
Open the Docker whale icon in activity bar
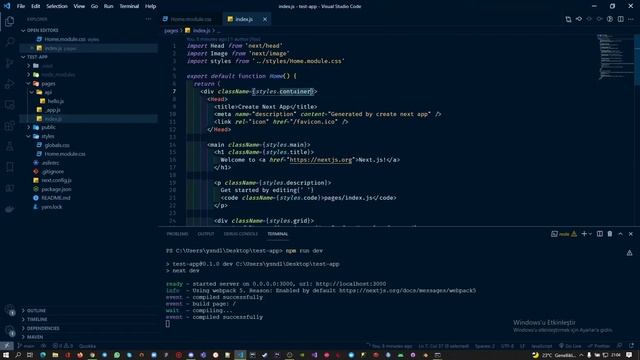pyautogui.click(x=9, y=209)
